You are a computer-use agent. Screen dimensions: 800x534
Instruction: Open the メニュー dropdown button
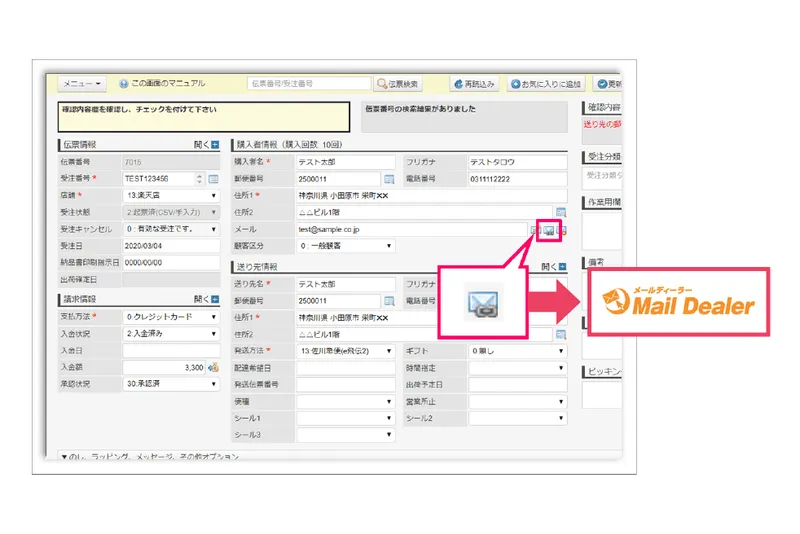point(82,84)
